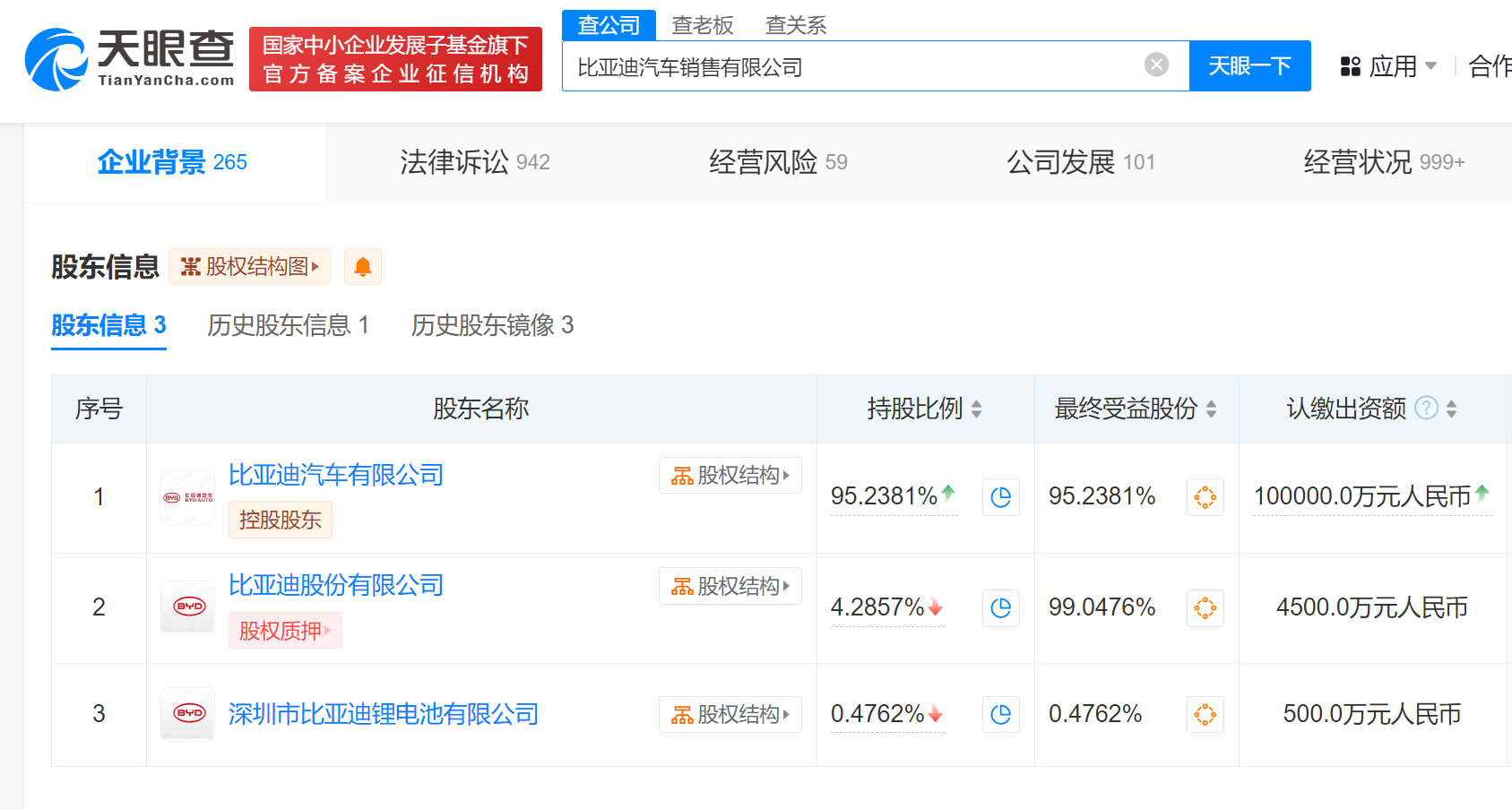Open the 股权结构图 chart button
Viewport: 1512px width, 809px height.
(249, 267)
